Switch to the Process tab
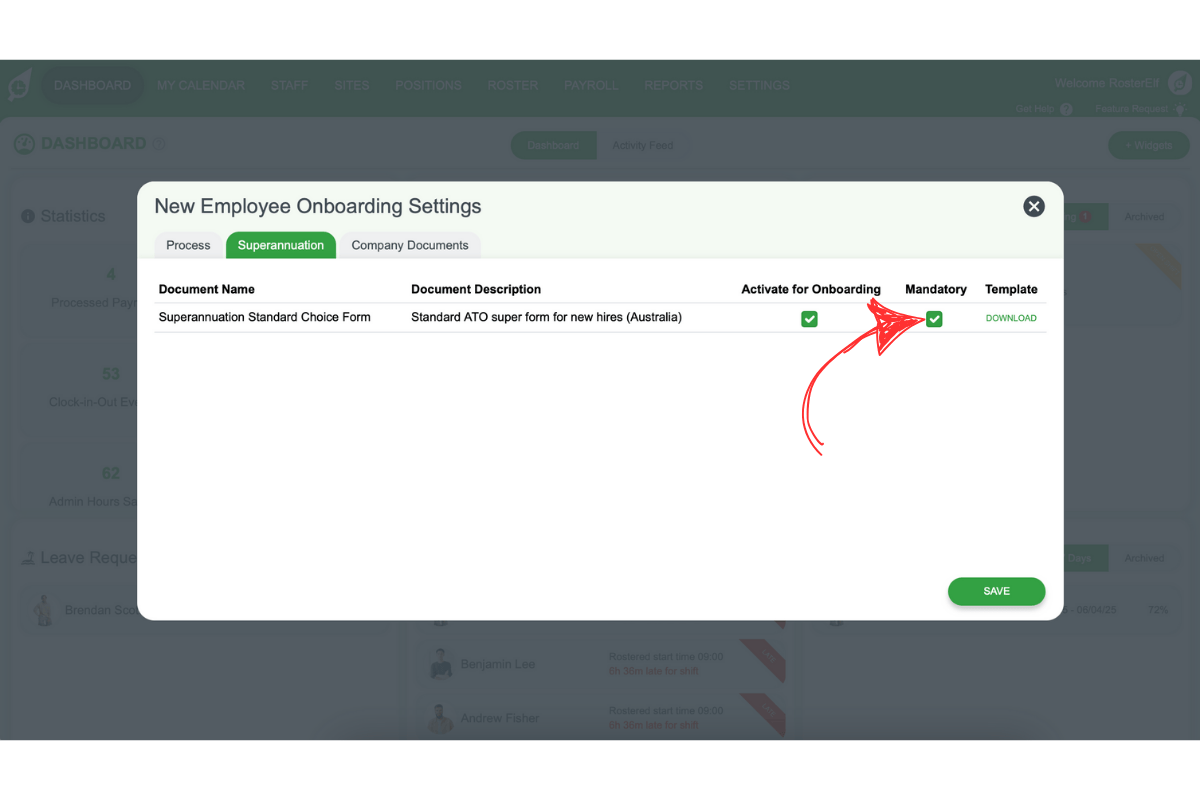The image size is (1200, 800). click(188, 245)
